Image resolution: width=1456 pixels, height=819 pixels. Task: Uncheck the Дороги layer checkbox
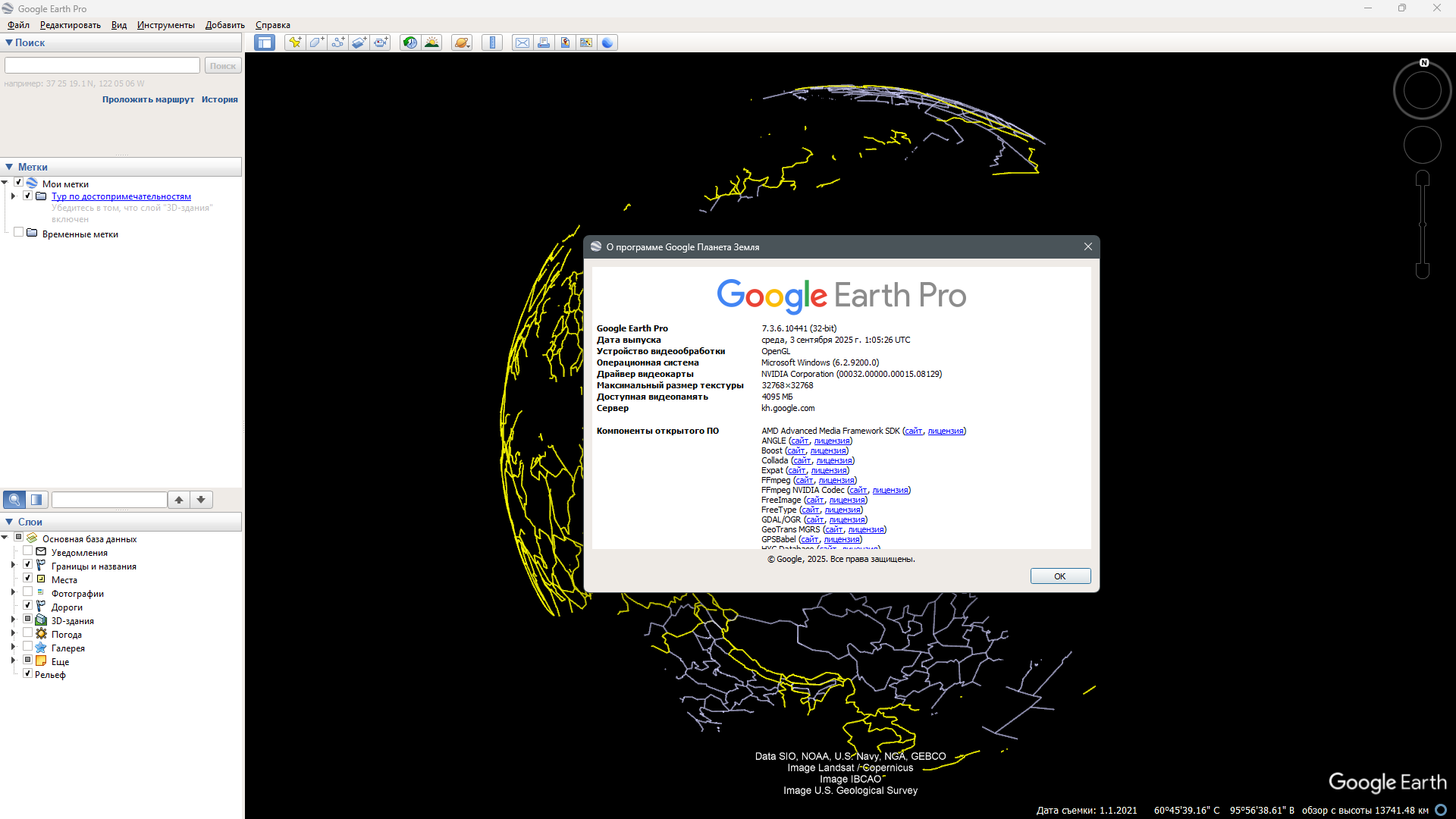click(x=28, y=606)
